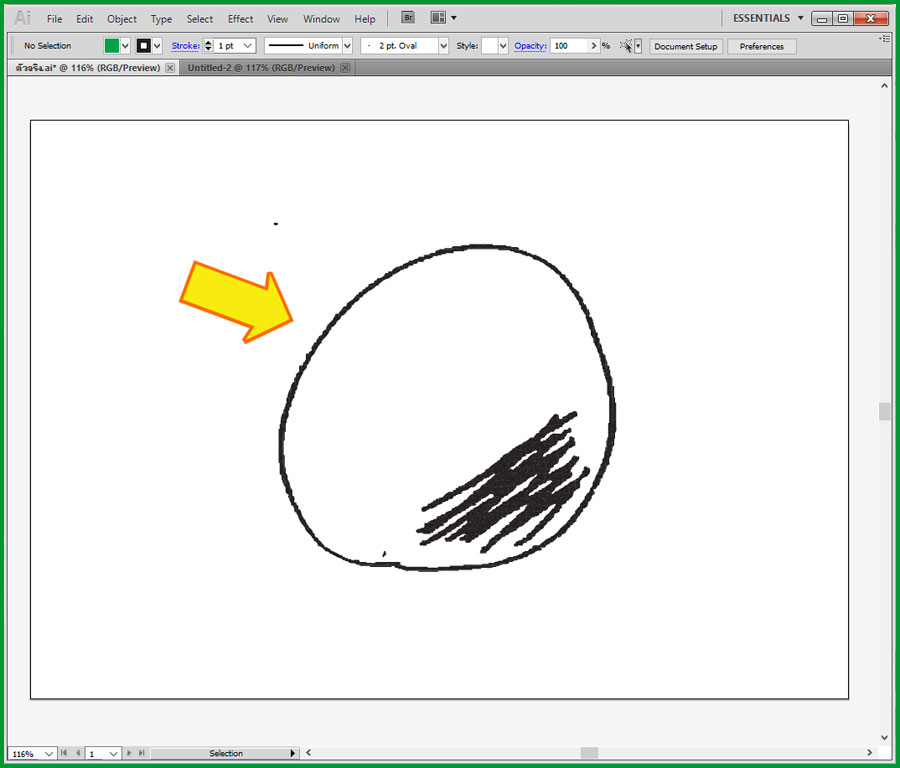
Task: Expand the zoom level dropdown
Action: pyautogui.click(x=49, y=754)
